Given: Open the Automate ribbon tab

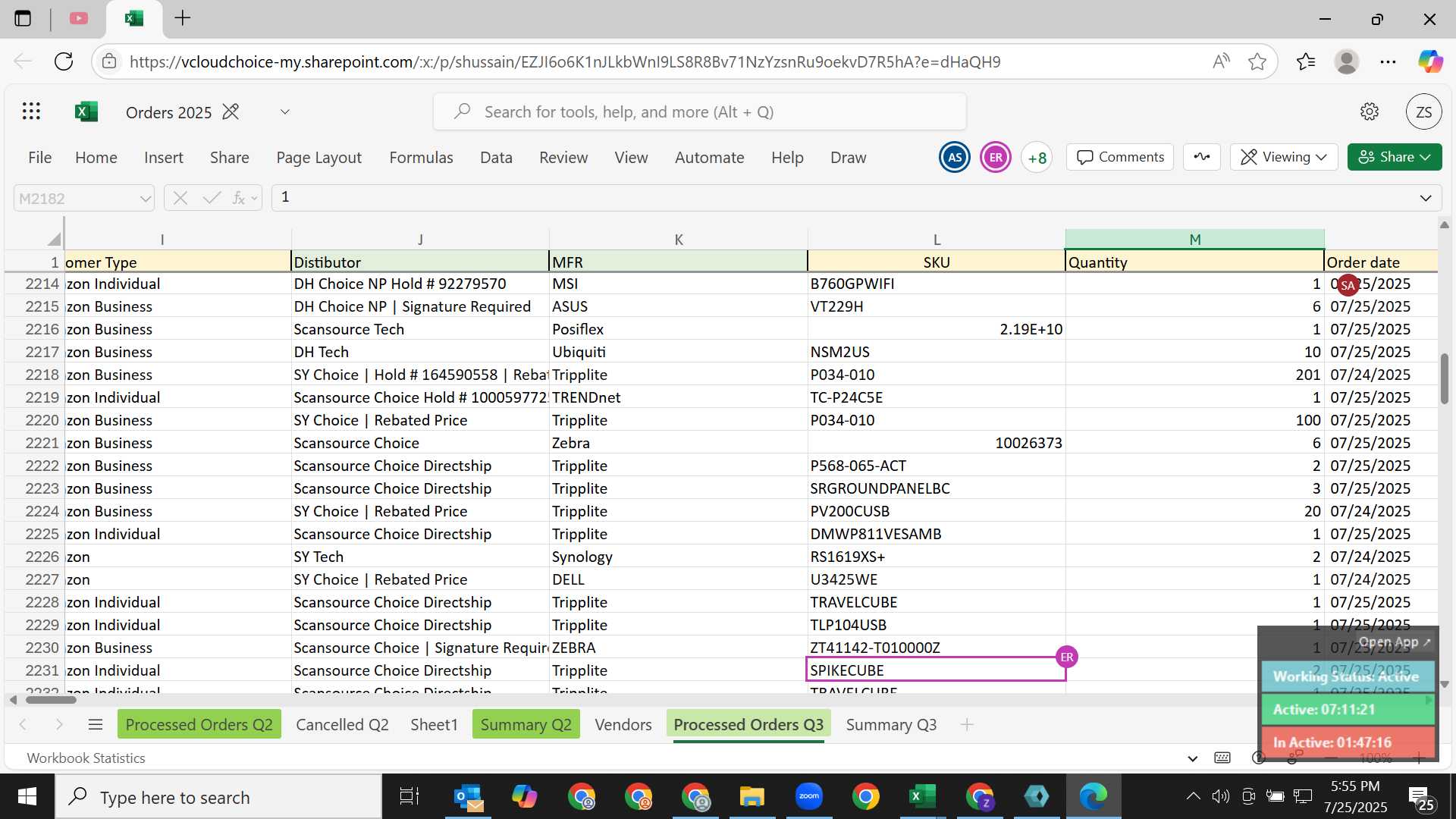Looking at the screenshot, I should pos(709,157).
